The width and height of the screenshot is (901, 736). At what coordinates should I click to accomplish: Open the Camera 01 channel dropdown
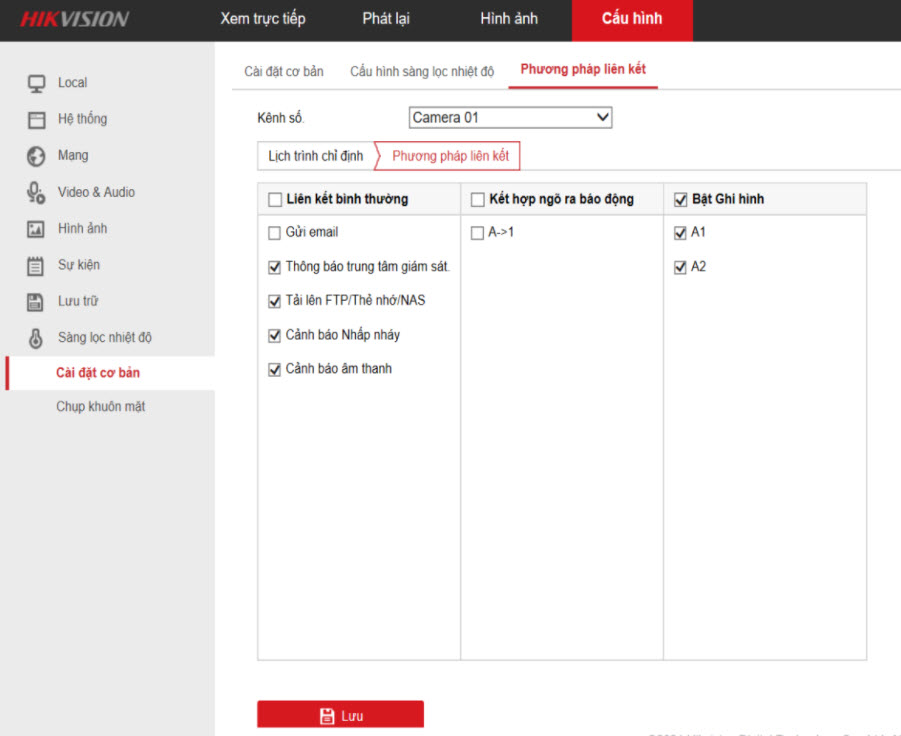510,118
